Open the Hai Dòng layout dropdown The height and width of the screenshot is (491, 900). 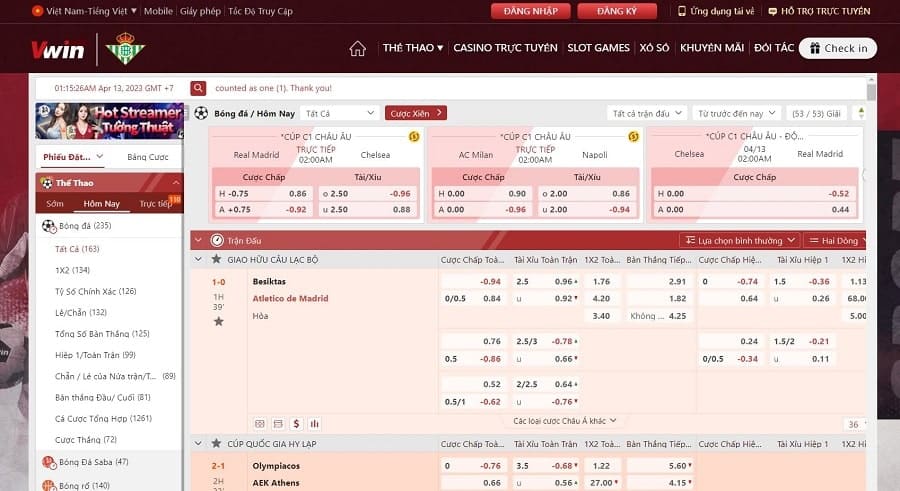tap(835, 240)
